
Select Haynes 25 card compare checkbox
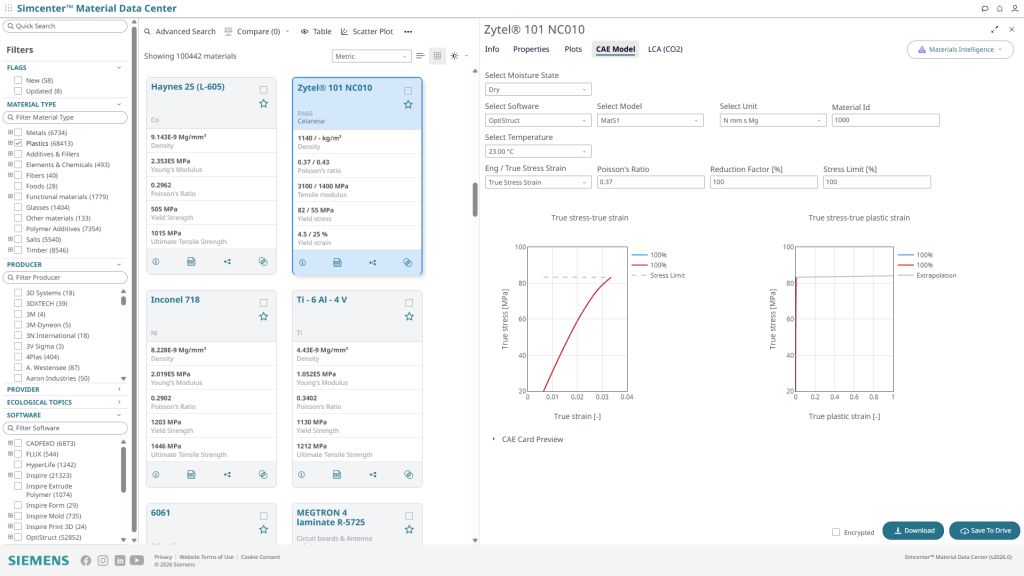coord(263,90)
